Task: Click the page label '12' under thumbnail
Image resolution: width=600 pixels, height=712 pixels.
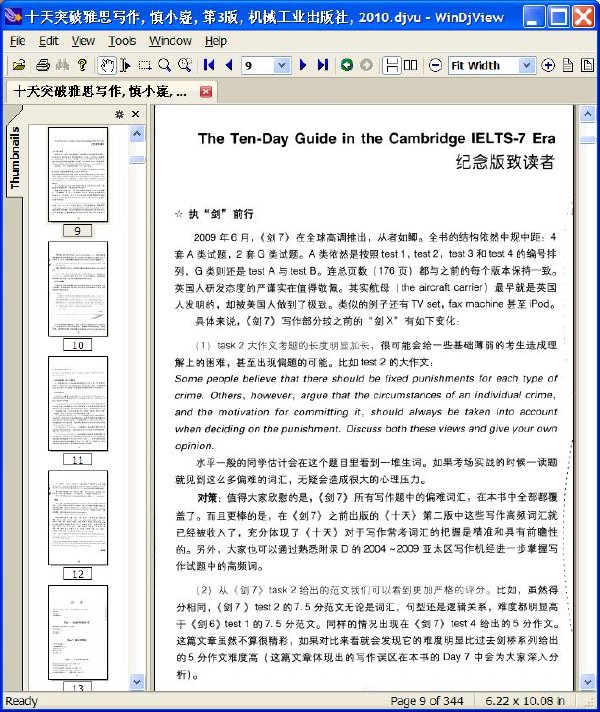Action: tap(78, 574)
